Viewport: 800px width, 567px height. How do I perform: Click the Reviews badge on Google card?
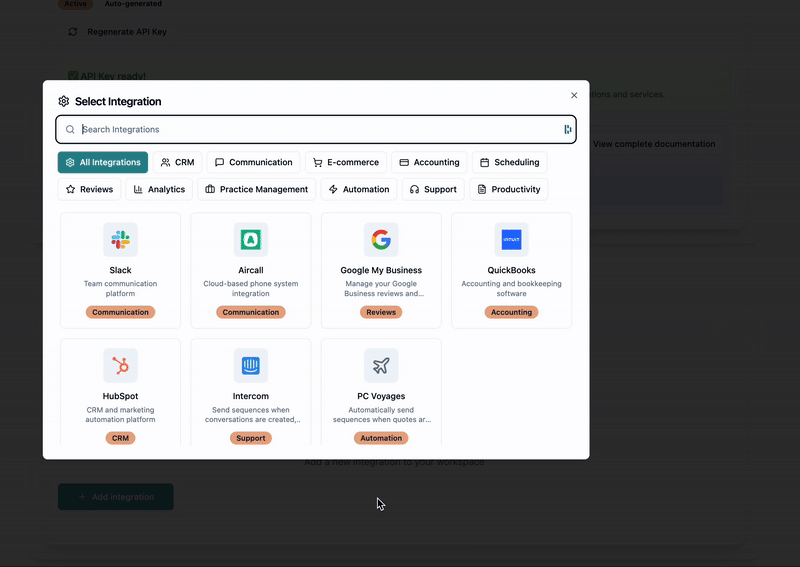[x=381, y=312]
